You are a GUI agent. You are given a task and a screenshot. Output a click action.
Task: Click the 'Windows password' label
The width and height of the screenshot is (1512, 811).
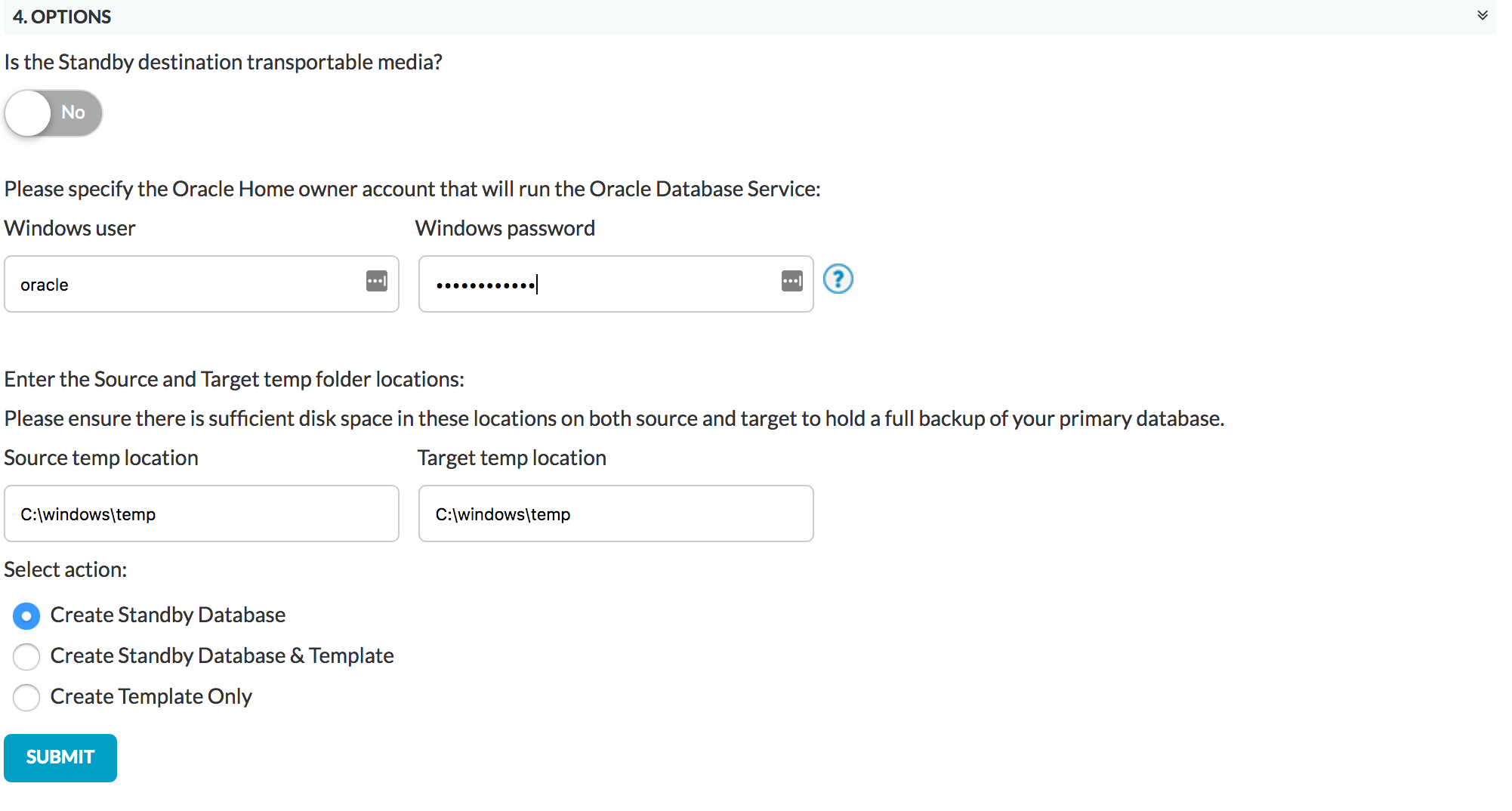[x=505, y=229]
